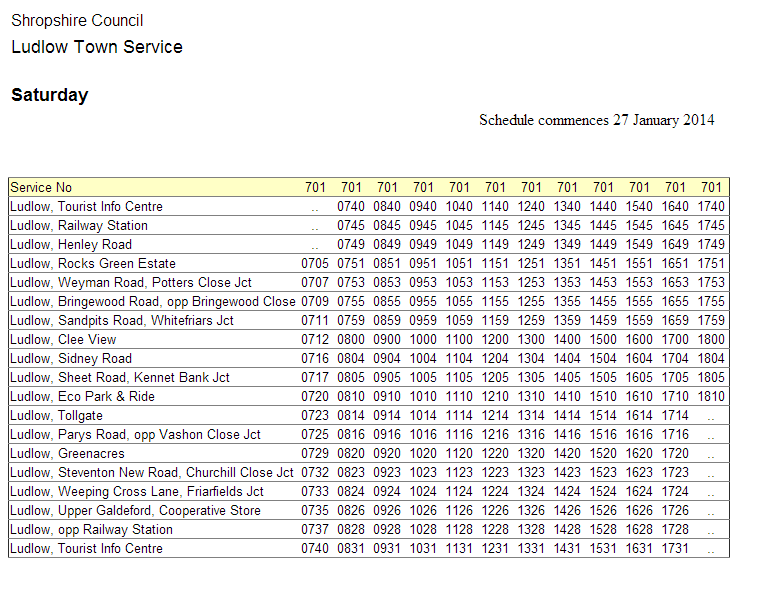Select the 'Ludlow, Railway Station' row label
The width and height of the screenshot is (776, 602).
79,226
